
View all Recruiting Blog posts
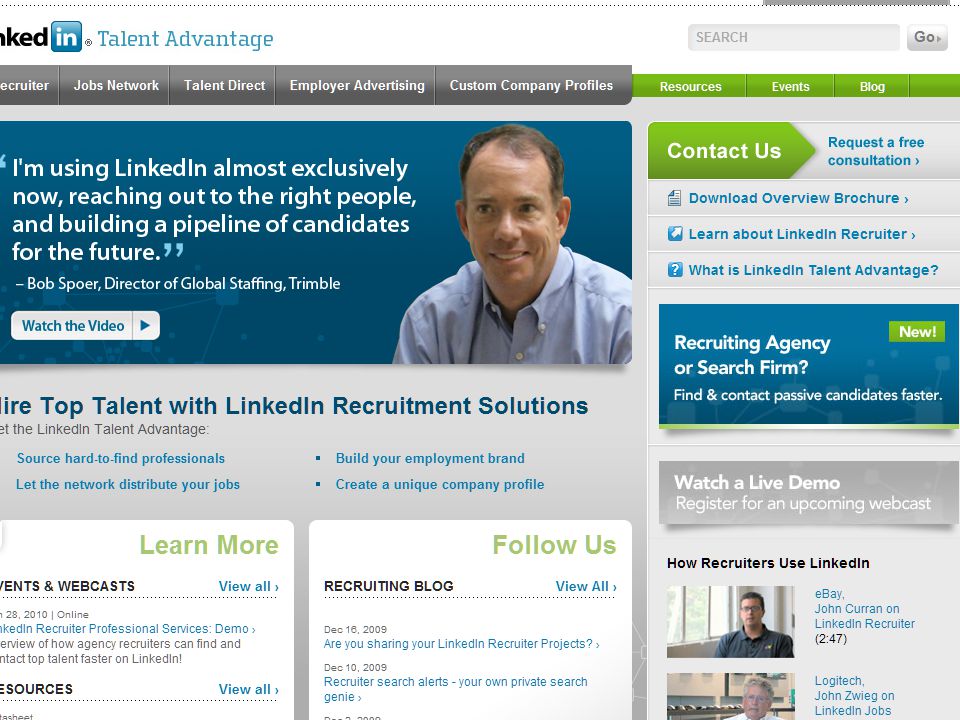[x=586, y=587]
